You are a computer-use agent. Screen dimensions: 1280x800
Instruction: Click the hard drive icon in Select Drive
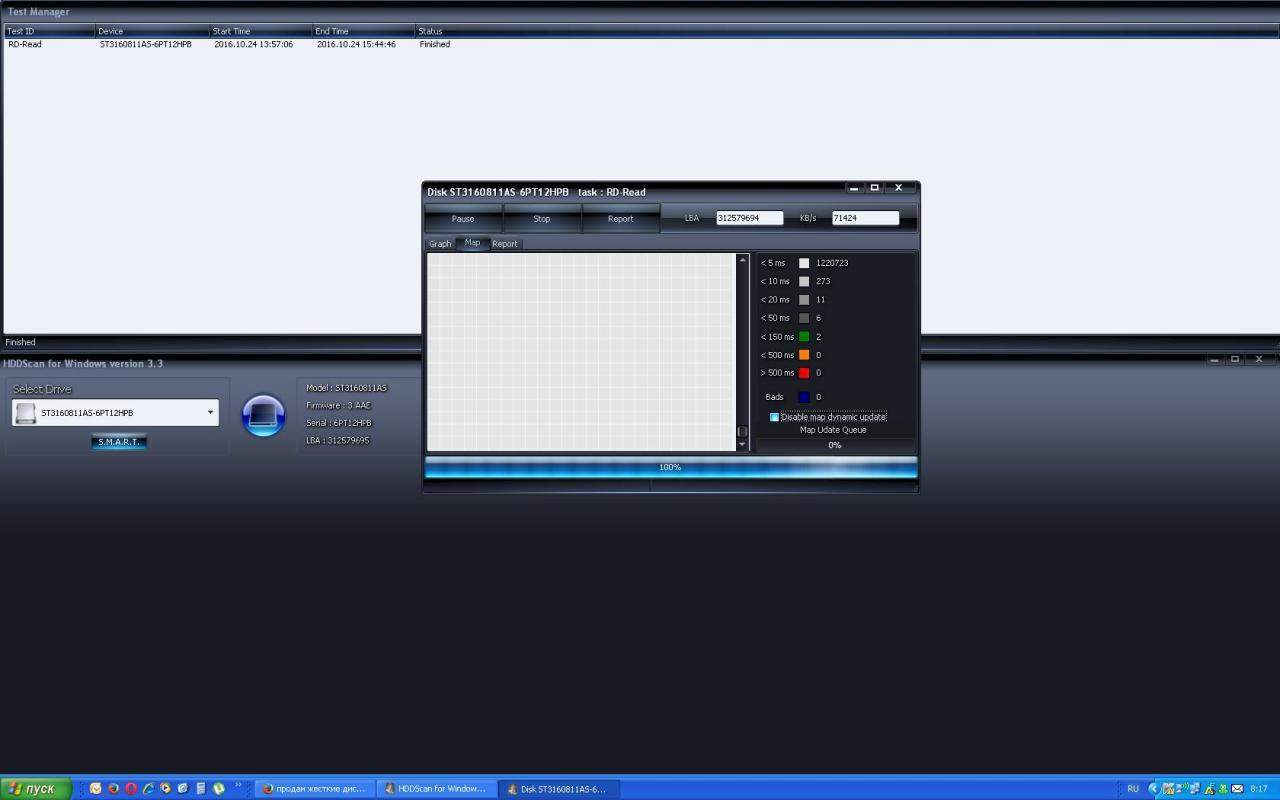tap(26, 412)
